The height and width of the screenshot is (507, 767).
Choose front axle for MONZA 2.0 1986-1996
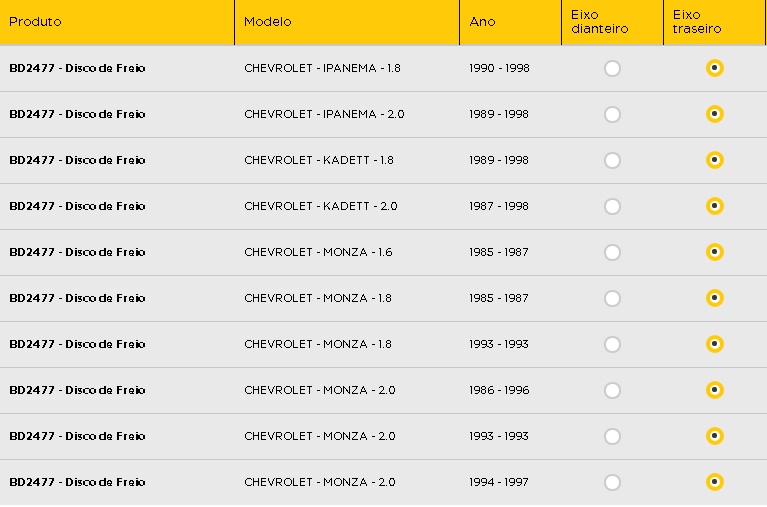coord(612,391)
